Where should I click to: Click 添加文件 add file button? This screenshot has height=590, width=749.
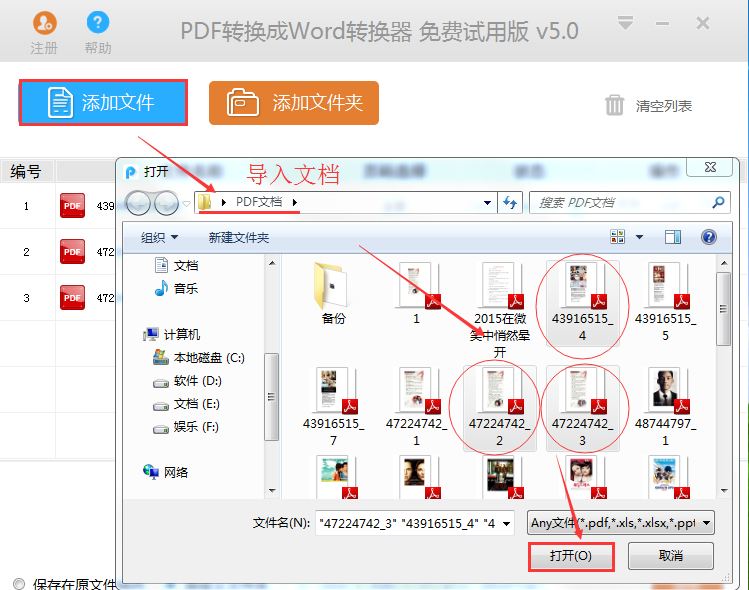click(103, 103)
